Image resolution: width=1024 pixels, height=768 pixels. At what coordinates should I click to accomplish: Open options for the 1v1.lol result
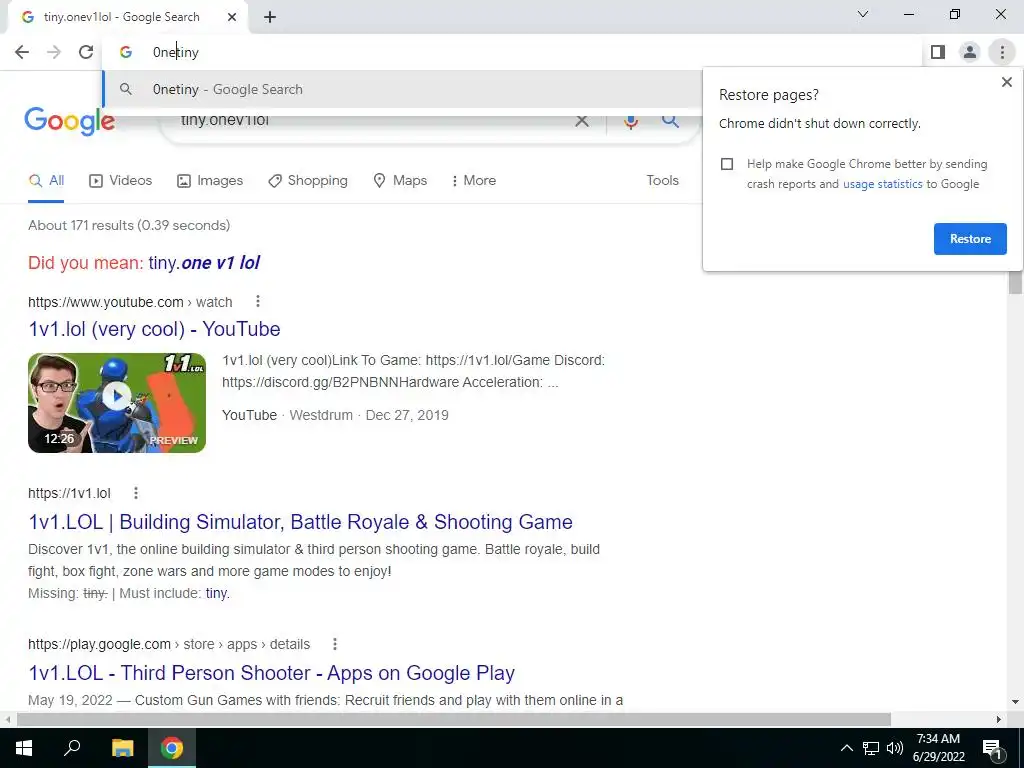(136, 492)
